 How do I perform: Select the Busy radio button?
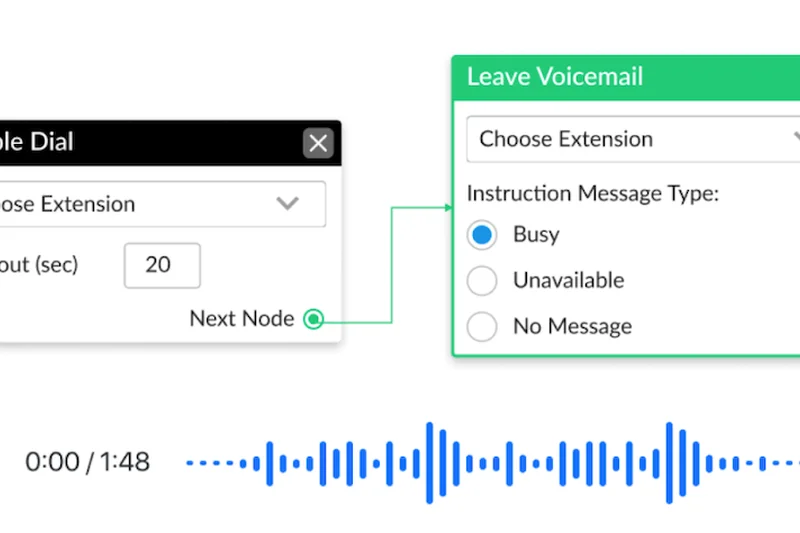pyautogui.click(x=482, y=235)
